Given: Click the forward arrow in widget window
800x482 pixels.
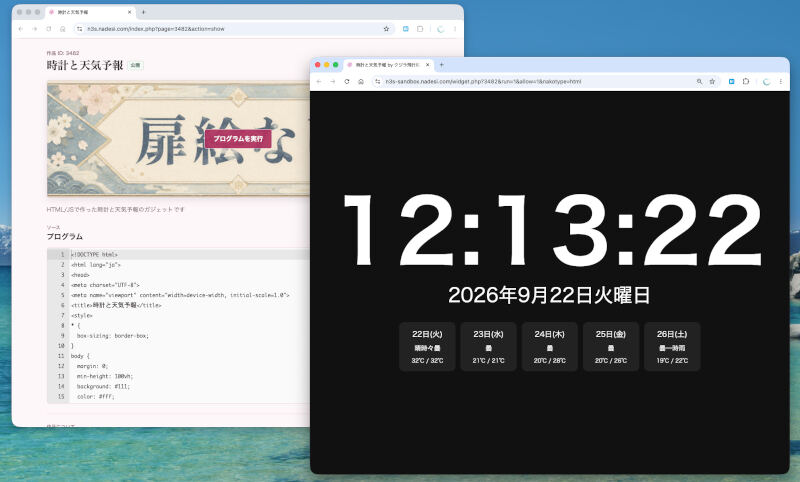Looking at the screenshot, I should [x=333, y=82].
